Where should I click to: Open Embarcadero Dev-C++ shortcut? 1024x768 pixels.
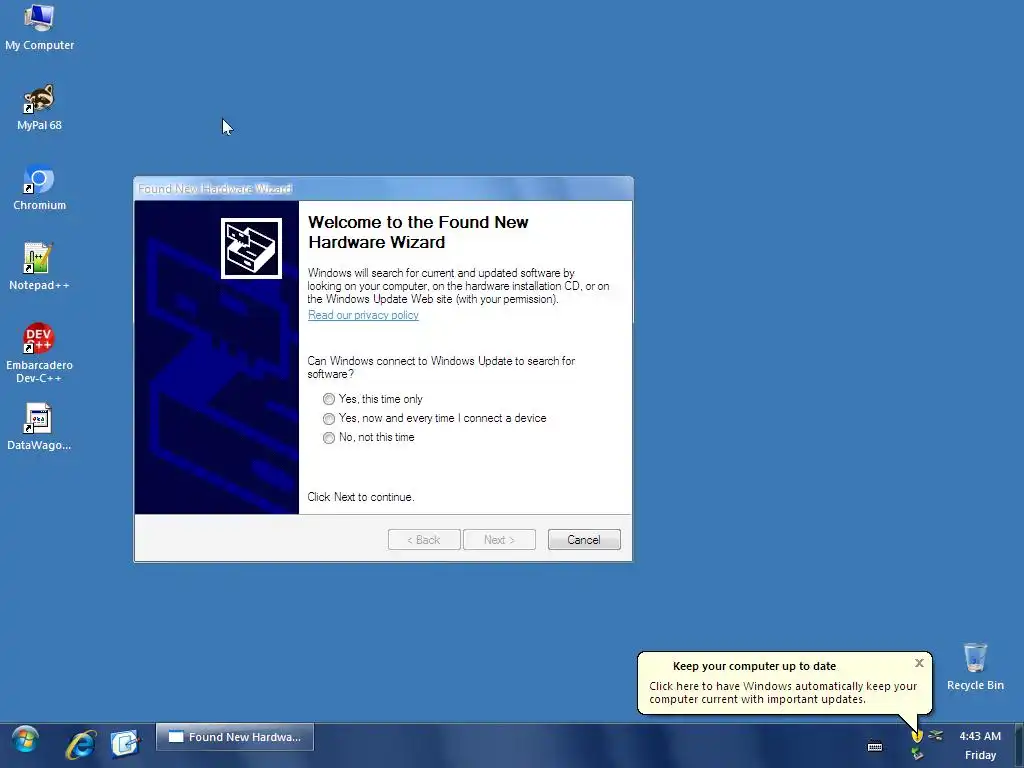(x=39, y=353)
